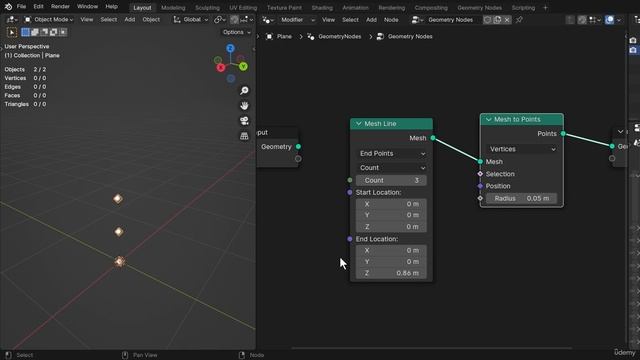
Task: Open the 3D viewport editor type dropdown
Action: coord(12,20)
